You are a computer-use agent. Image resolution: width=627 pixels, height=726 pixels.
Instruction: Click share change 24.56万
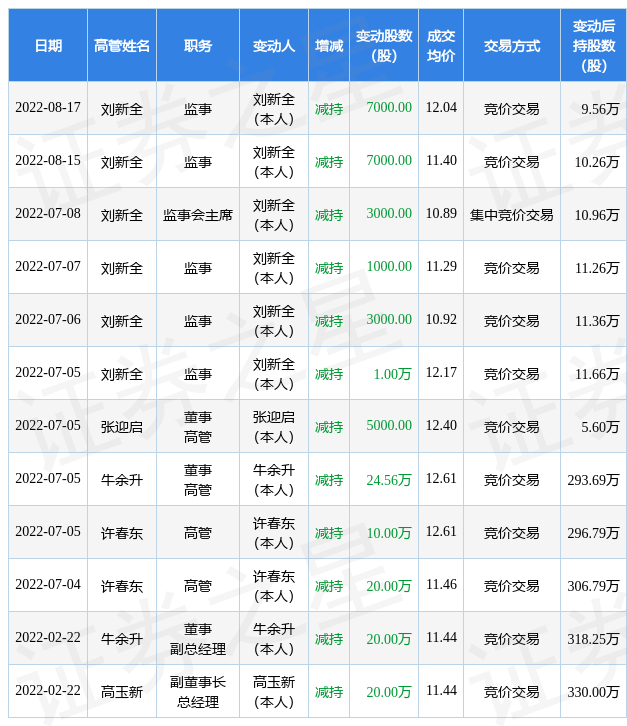click(x=389, y=480)
